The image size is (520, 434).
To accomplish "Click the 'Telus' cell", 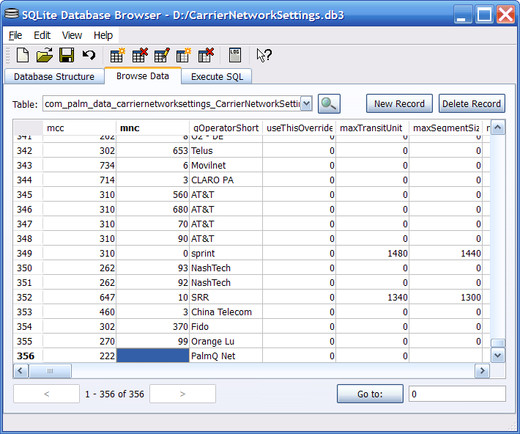I will 226,151.
